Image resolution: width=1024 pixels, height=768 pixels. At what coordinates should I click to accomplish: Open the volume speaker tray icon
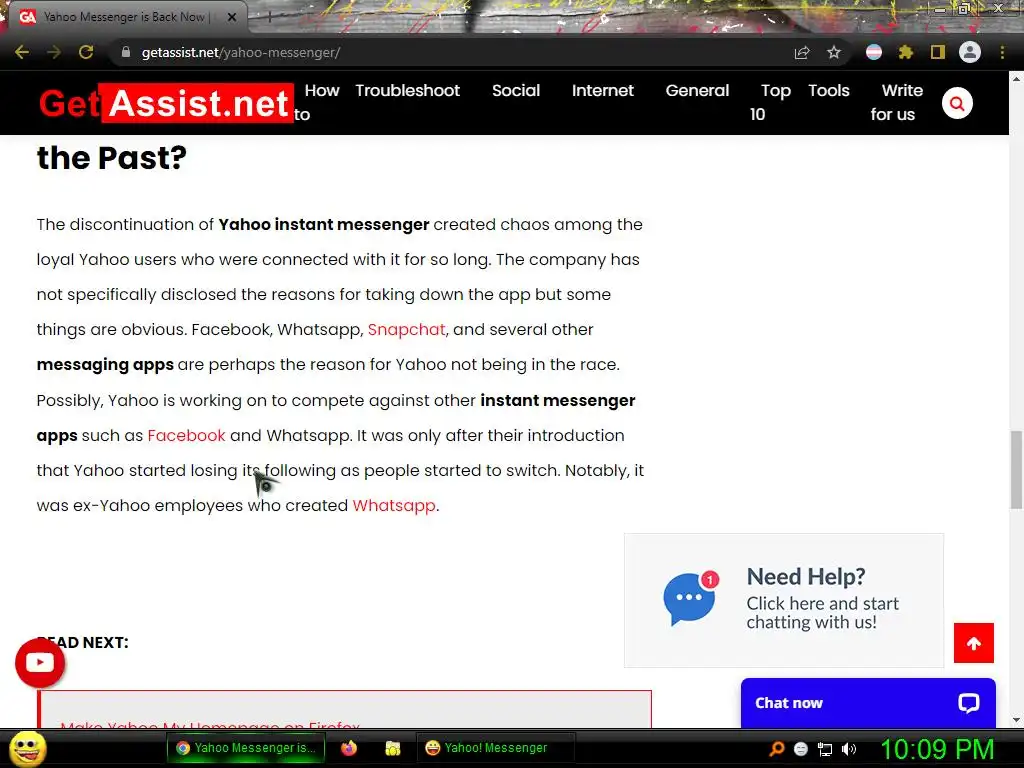click(x=849, y=749)
